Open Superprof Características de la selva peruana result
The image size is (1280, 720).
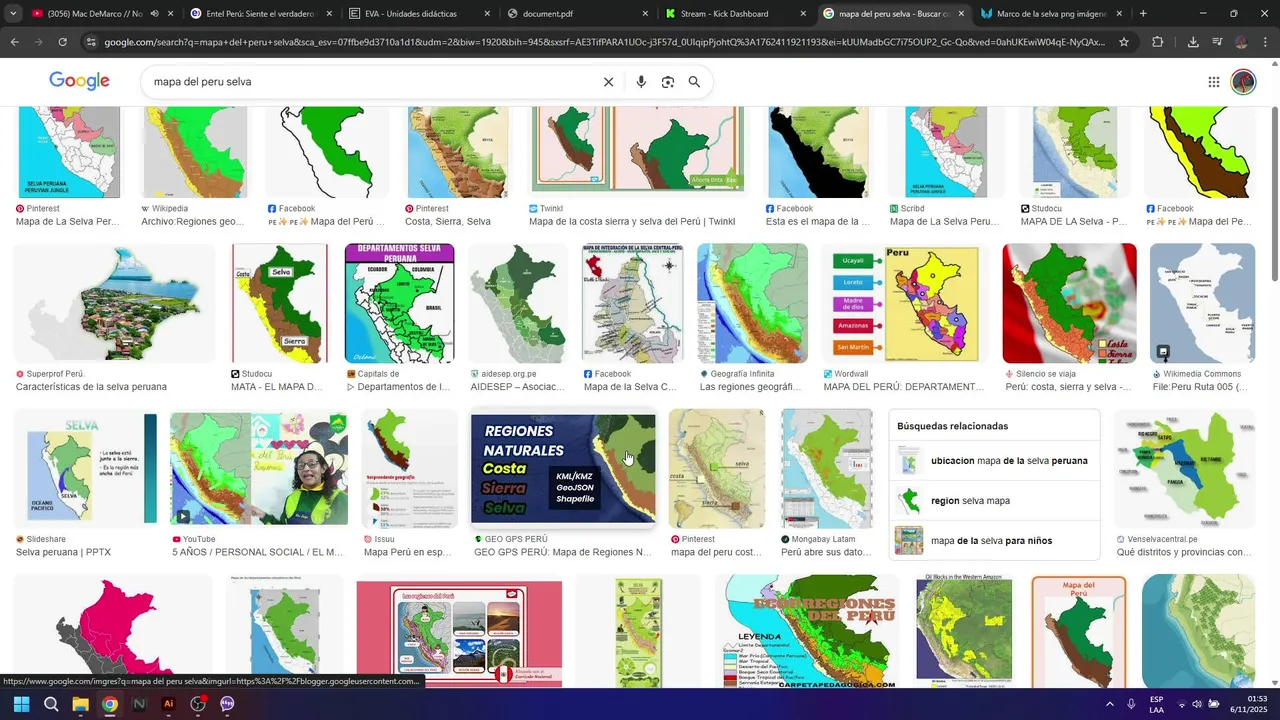(91, 387)
